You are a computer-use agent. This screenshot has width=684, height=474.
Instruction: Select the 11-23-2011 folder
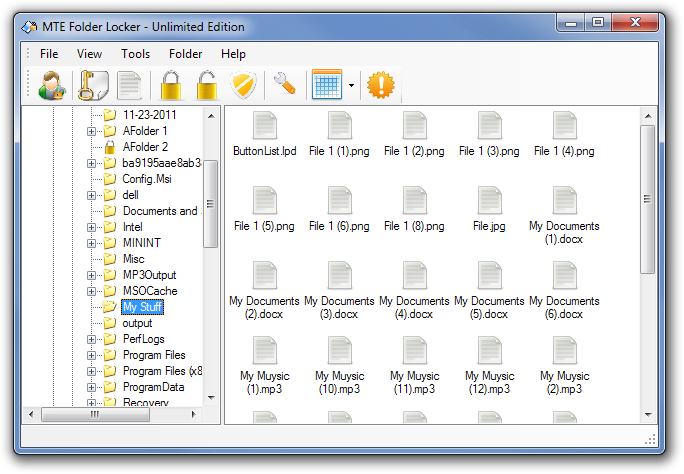(150, 115)
